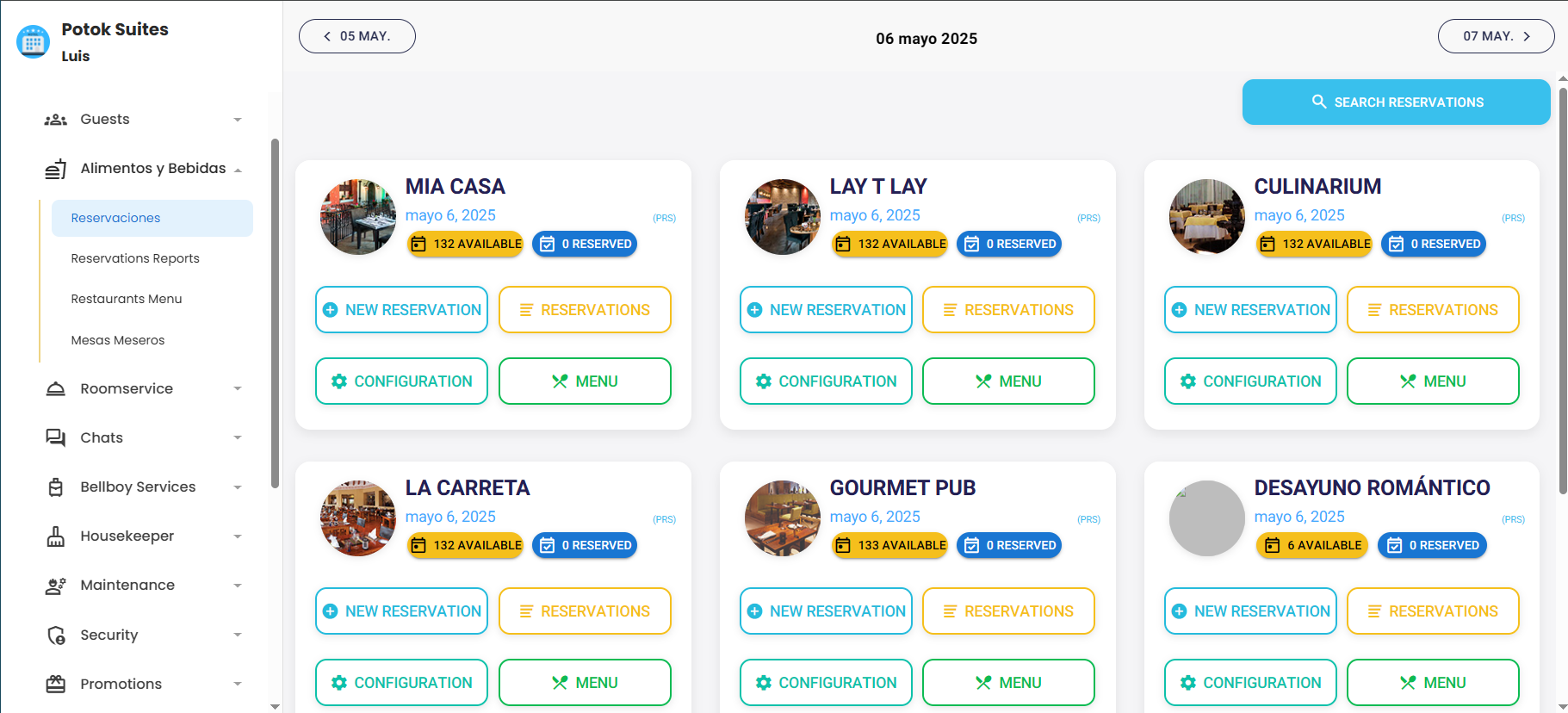Click the Potok Suites calendar logo icon
This screenshot has width=1568, height=713.
coord(34,41)
